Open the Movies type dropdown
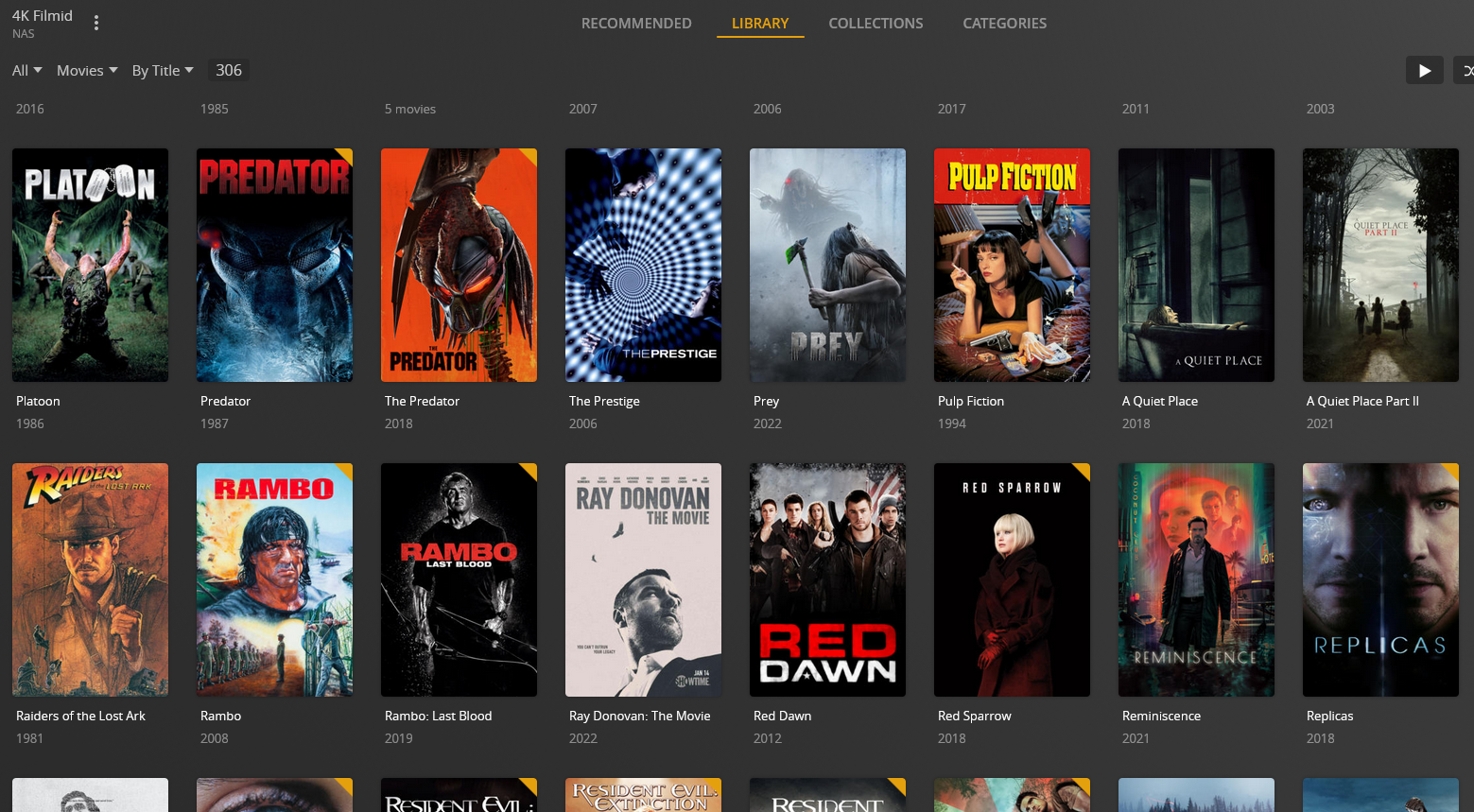 click(87, 70)
